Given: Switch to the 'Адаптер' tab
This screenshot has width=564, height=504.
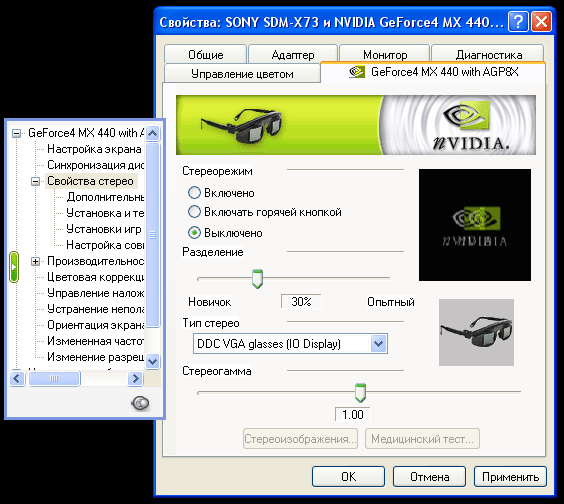Looking at the screenshot, I should pyautogui.click(x=293, y=55).
